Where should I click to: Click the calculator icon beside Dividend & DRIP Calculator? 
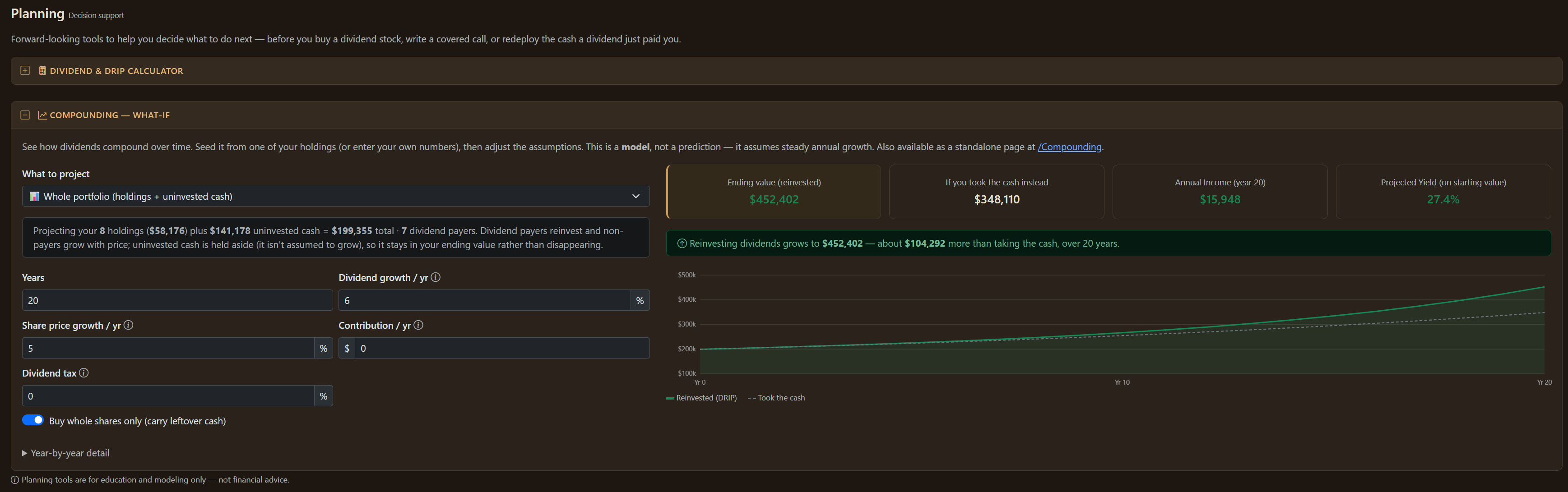[x=42, y=70]
